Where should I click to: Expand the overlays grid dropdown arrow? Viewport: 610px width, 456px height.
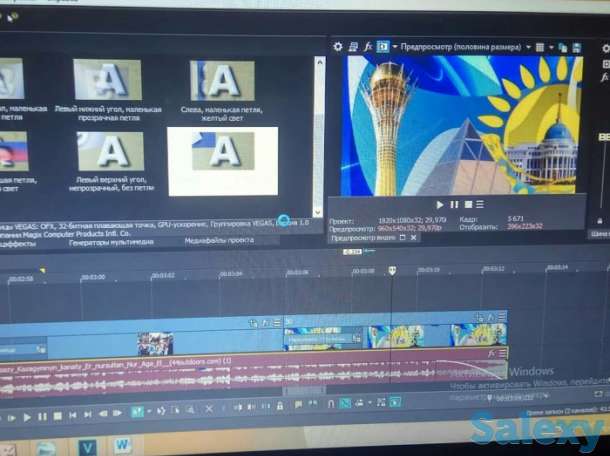coord(551,47)
